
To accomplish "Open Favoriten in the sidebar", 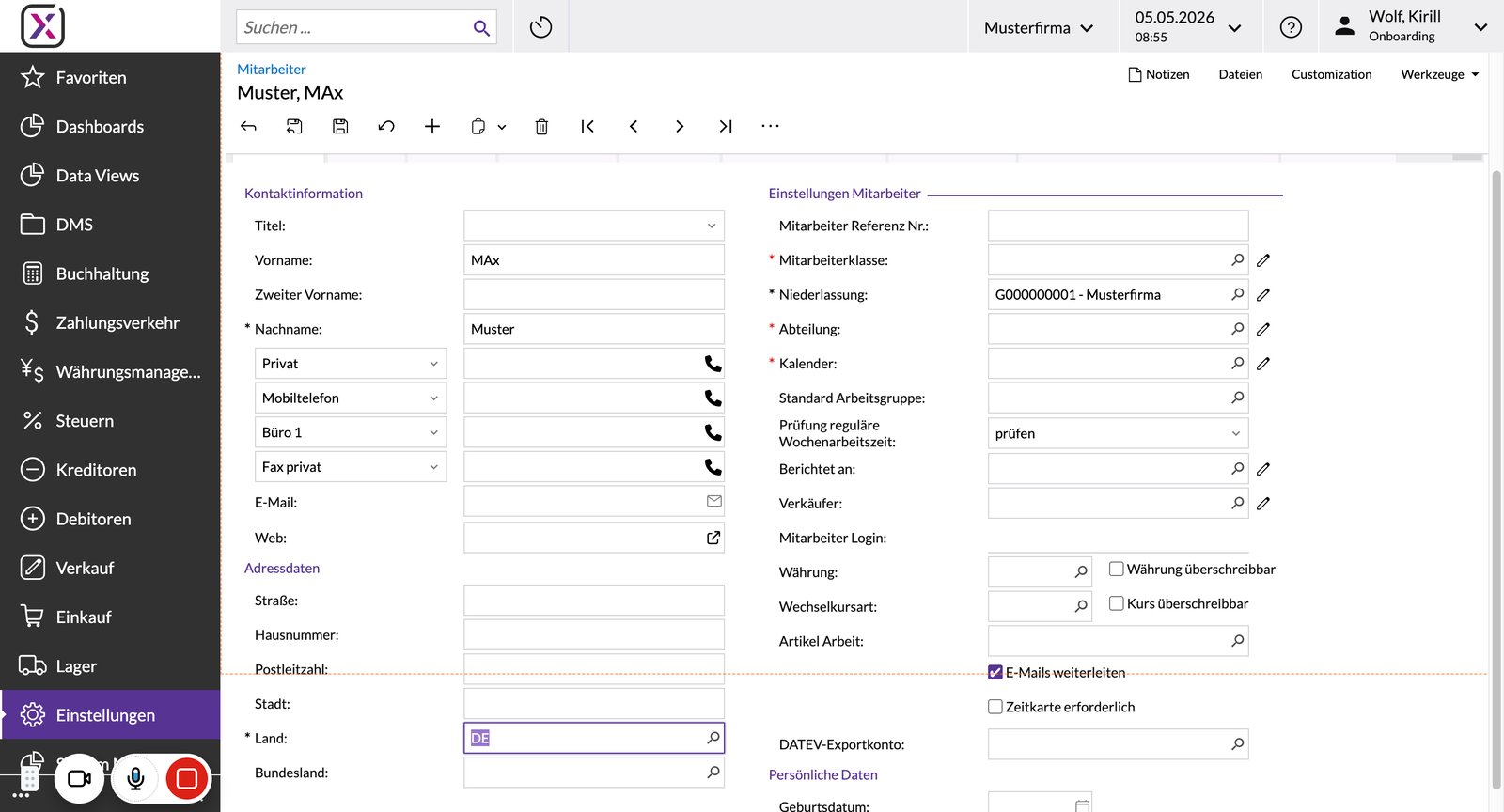I will (111, 77).
